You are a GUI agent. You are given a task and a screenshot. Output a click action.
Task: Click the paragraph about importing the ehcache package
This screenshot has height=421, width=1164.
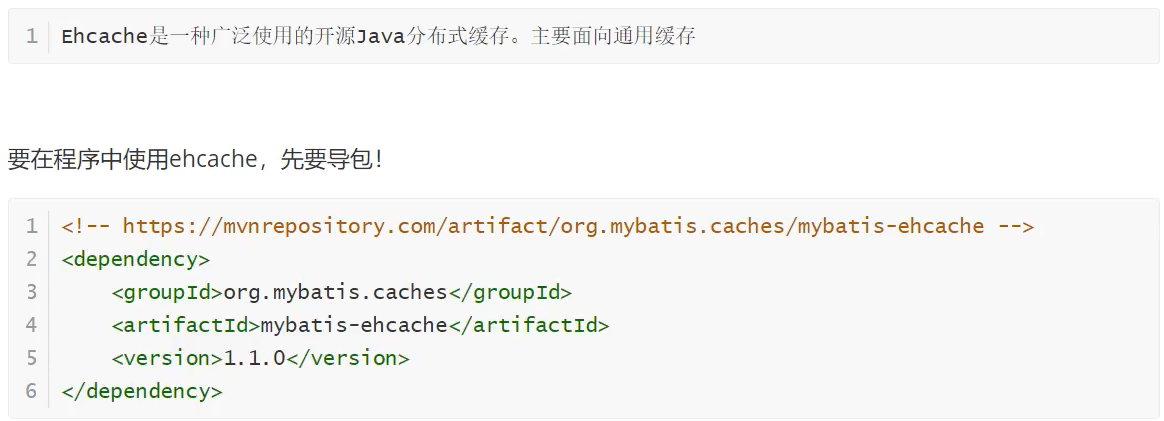point(196,159)
